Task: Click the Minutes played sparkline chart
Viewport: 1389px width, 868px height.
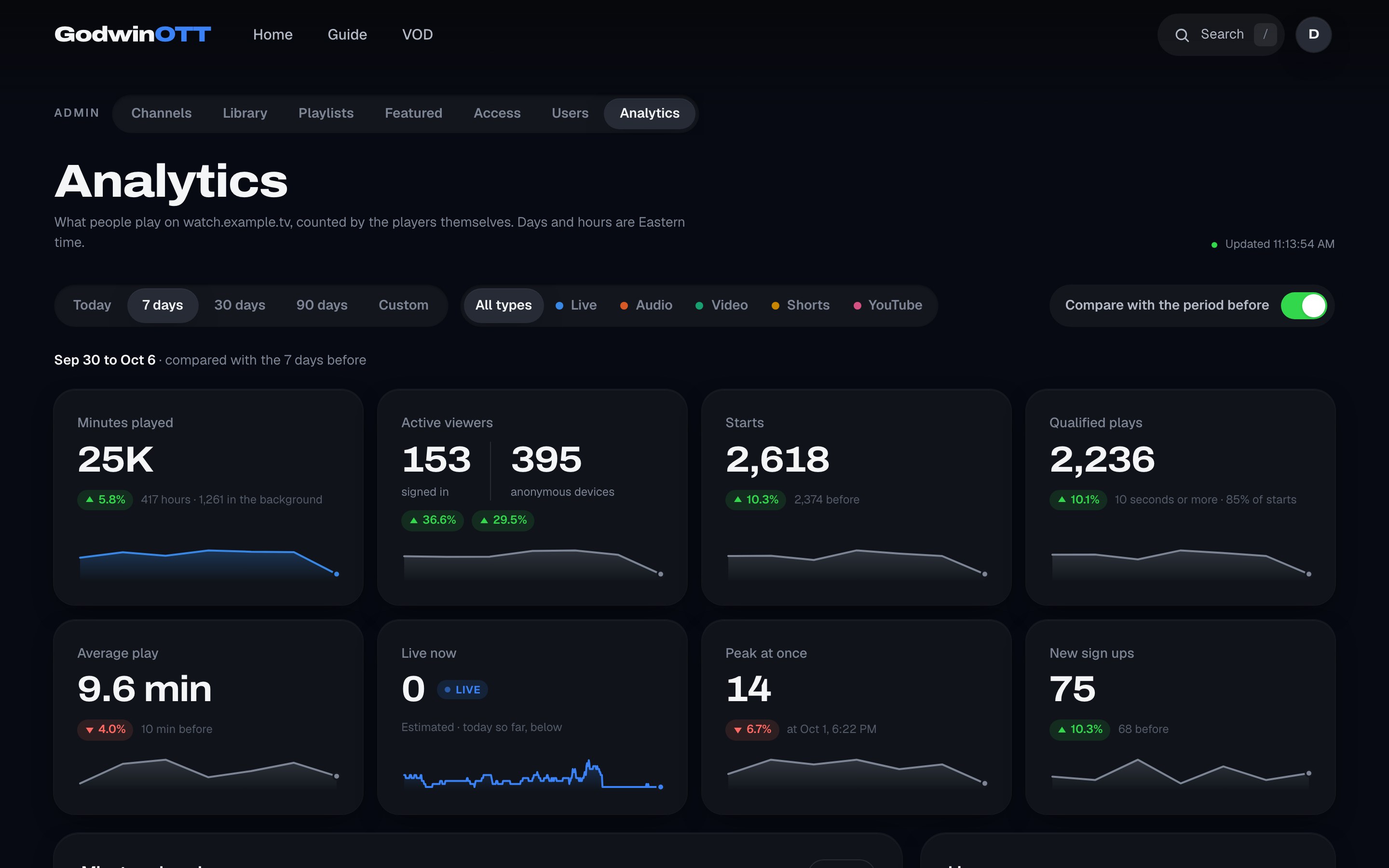Action: click(208, 564)
